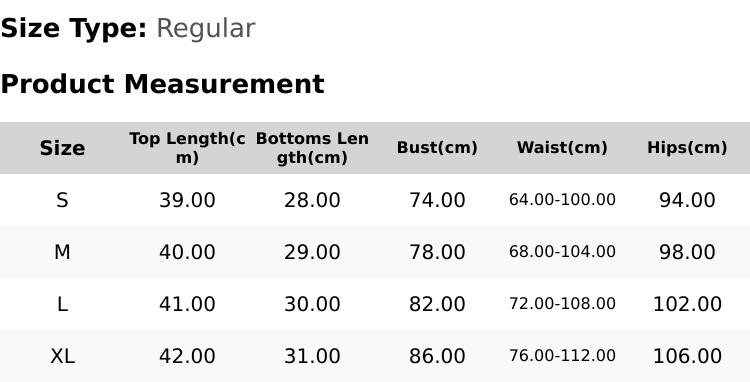This screenshot has height=382, width=750.
Task: Select the Product Measurement heading
Action: pyautogui.click(x=163, y=84)
